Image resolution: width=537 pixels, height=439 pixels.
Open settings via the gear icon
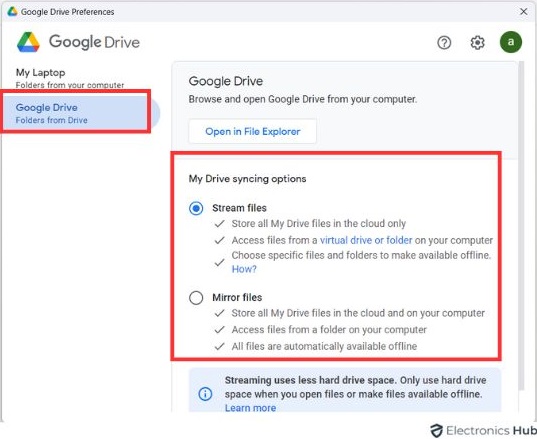477,42
